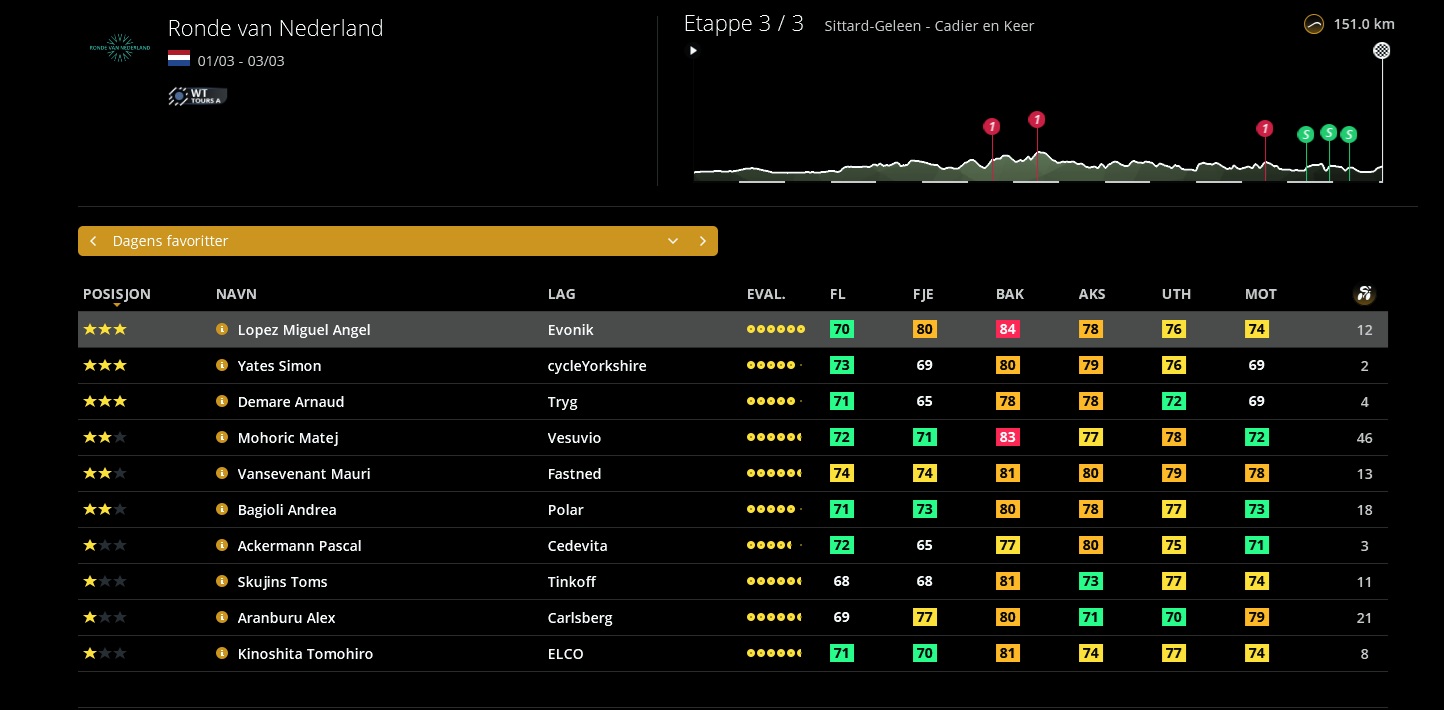The height and width of the screenshot is (710, 1444).
Task: Click the cyclist icon column header
Action: click(x=1364, y=294)
